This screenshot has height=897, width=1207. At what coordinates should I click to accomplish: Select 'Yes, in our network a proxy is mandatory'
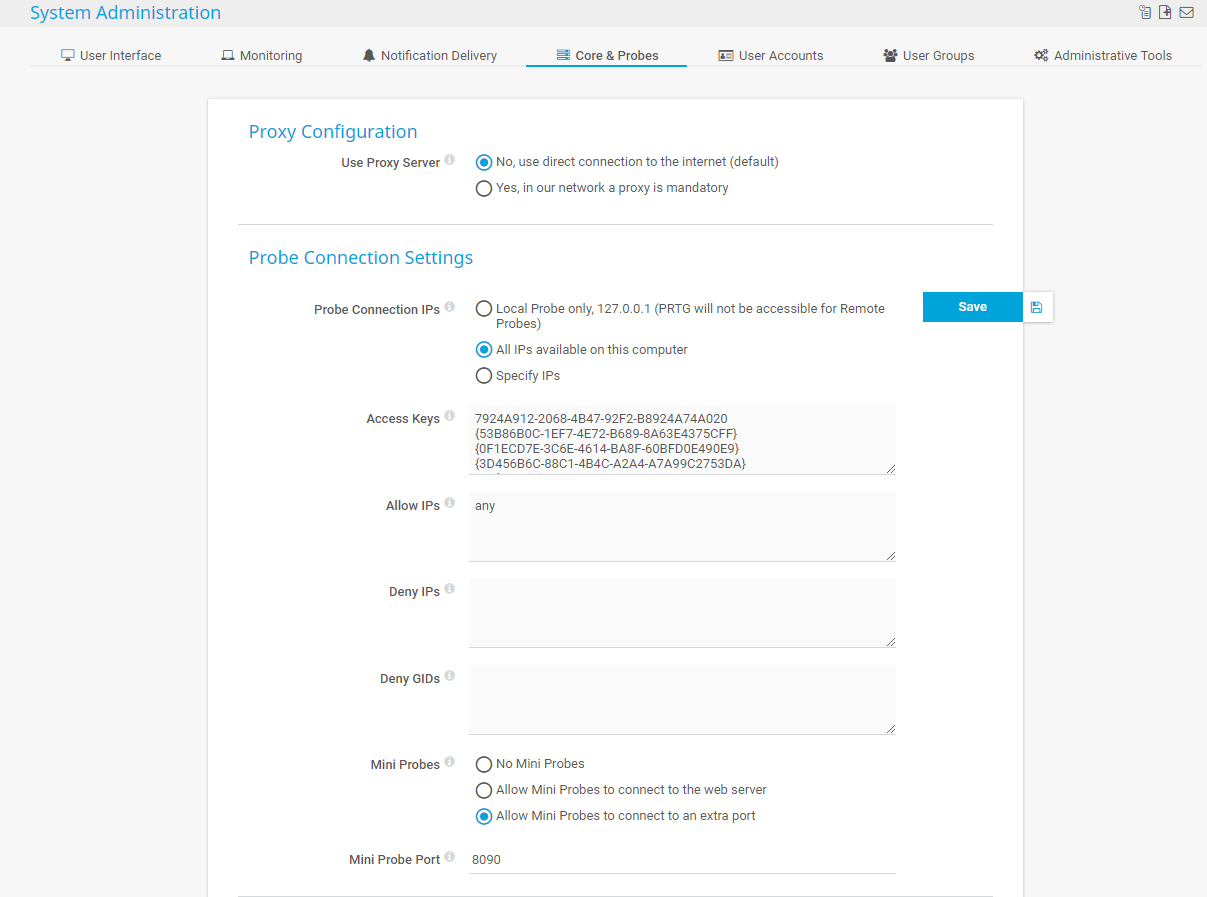484,188
